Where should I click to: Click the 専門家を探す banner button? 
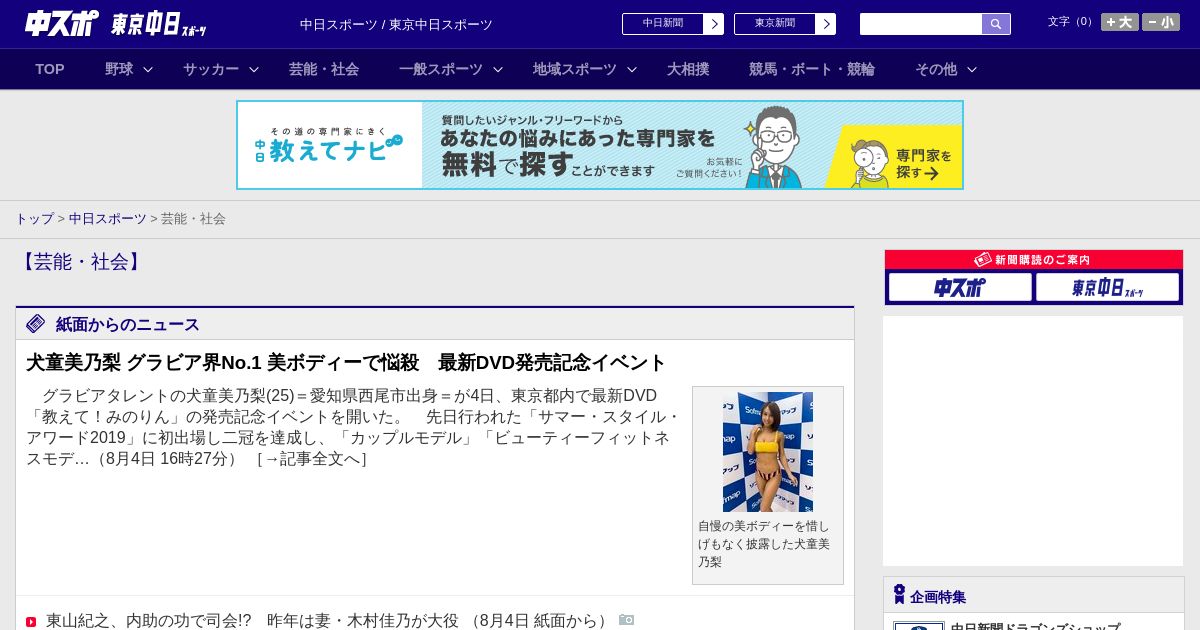[x=893, y=157]
